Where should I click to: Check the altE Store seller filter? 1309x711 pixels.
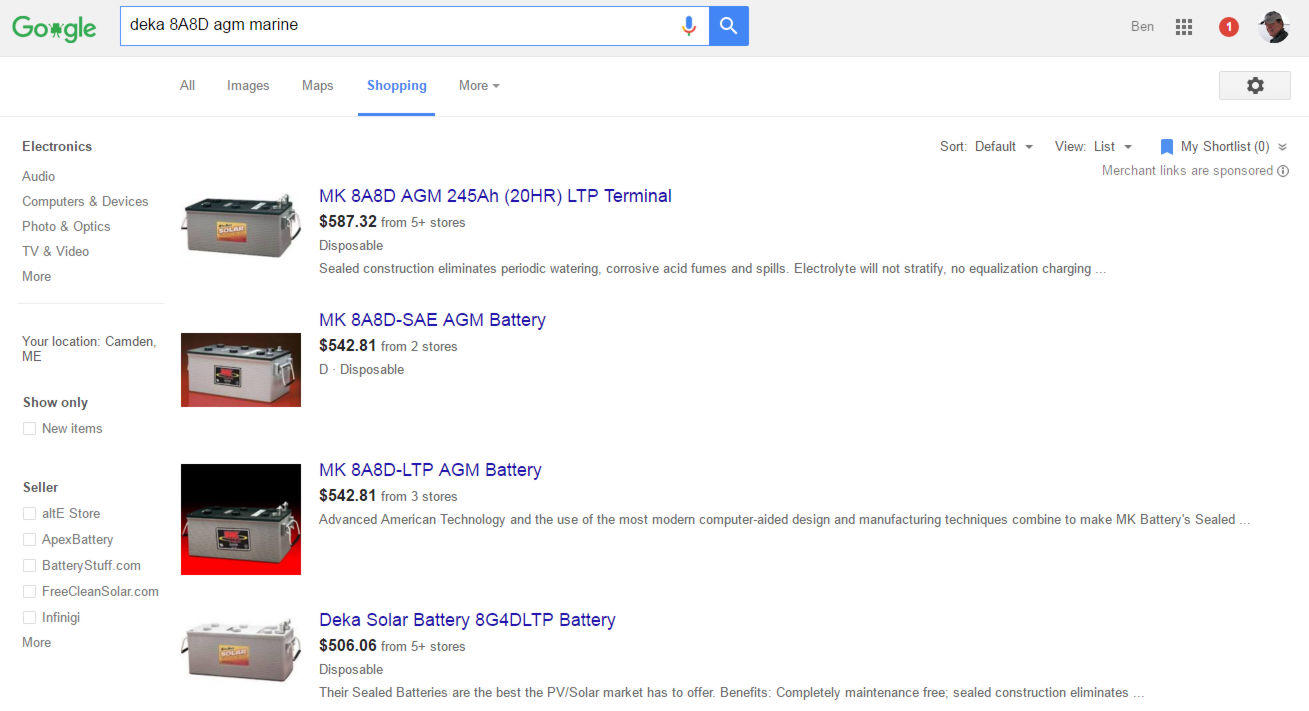(29, 514)
